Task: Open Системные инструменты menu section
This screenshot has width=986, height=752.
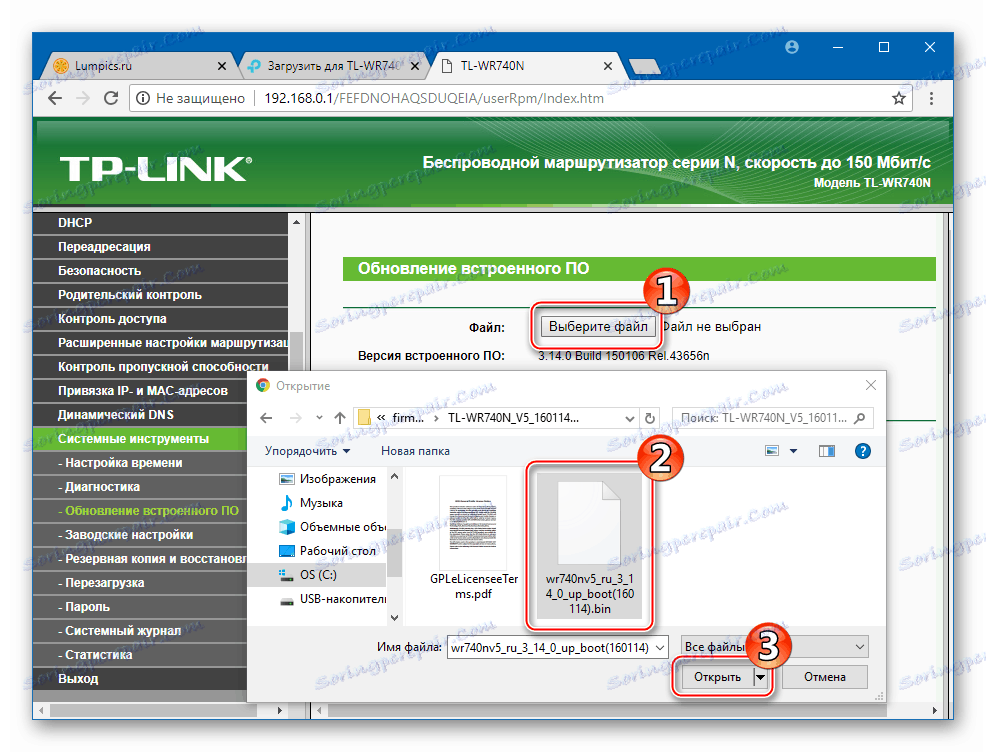Action: tap(140, 439)
